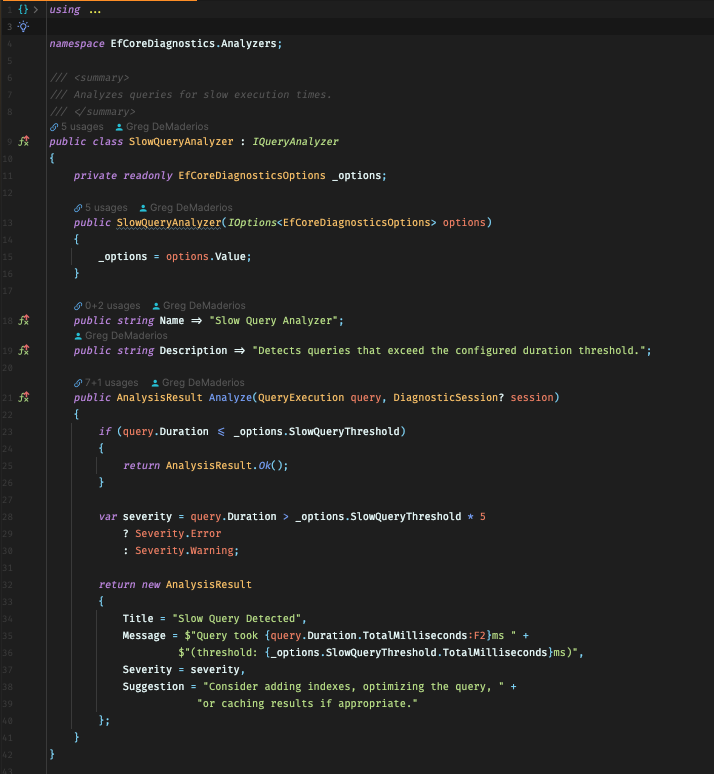Click the Greg DeMaderios author lens beside 0+2 usages
This screenshot has width=714, height=774.
click(x=199, y=306)
